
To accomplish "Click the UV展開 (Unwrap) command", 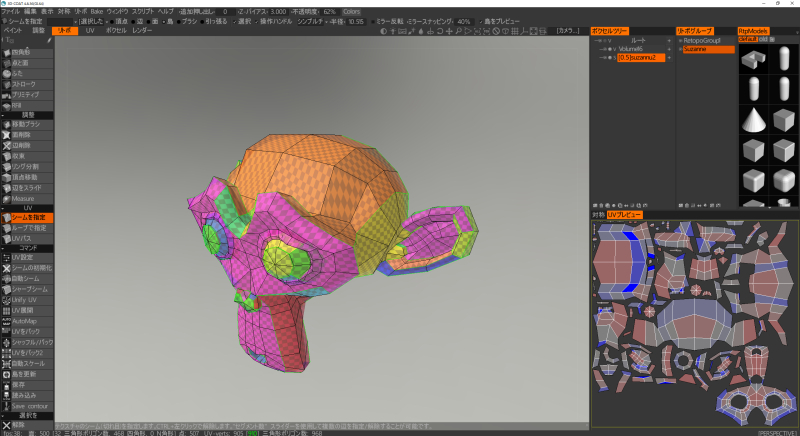I will point(26,310).
